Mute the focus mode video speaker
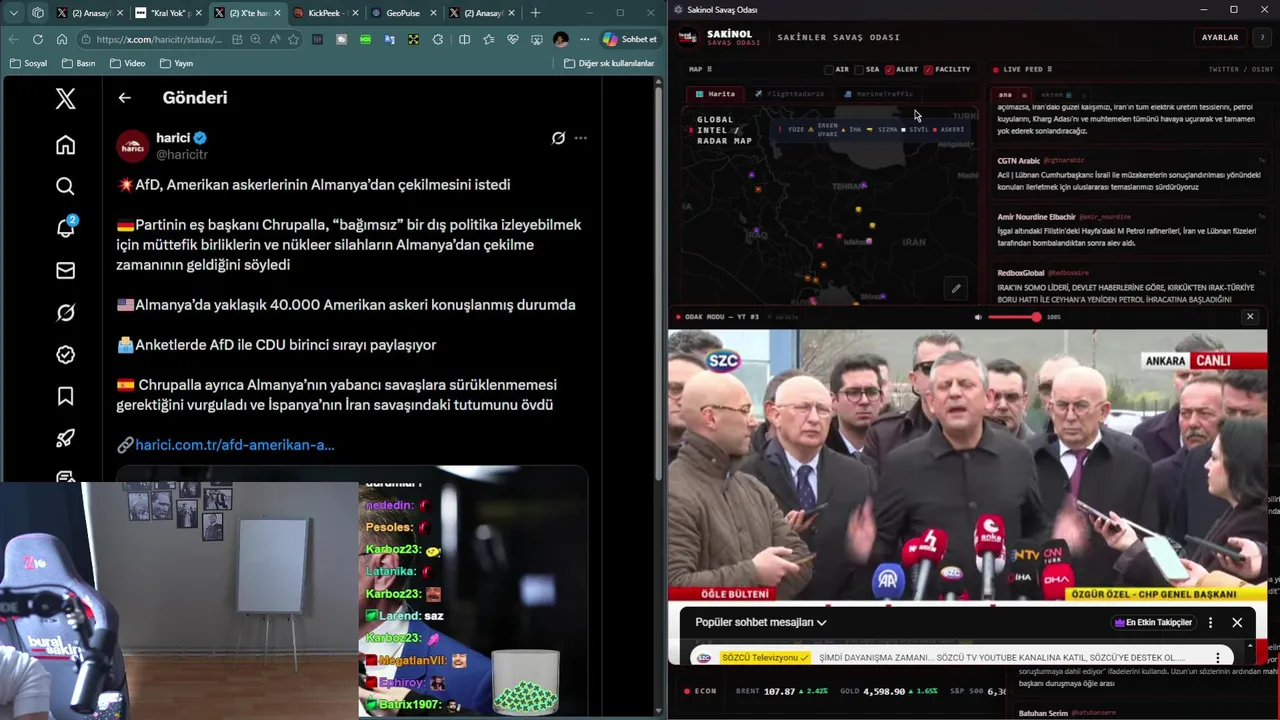Viewport: 1280px width, 720px height. [x=978, y=317]
